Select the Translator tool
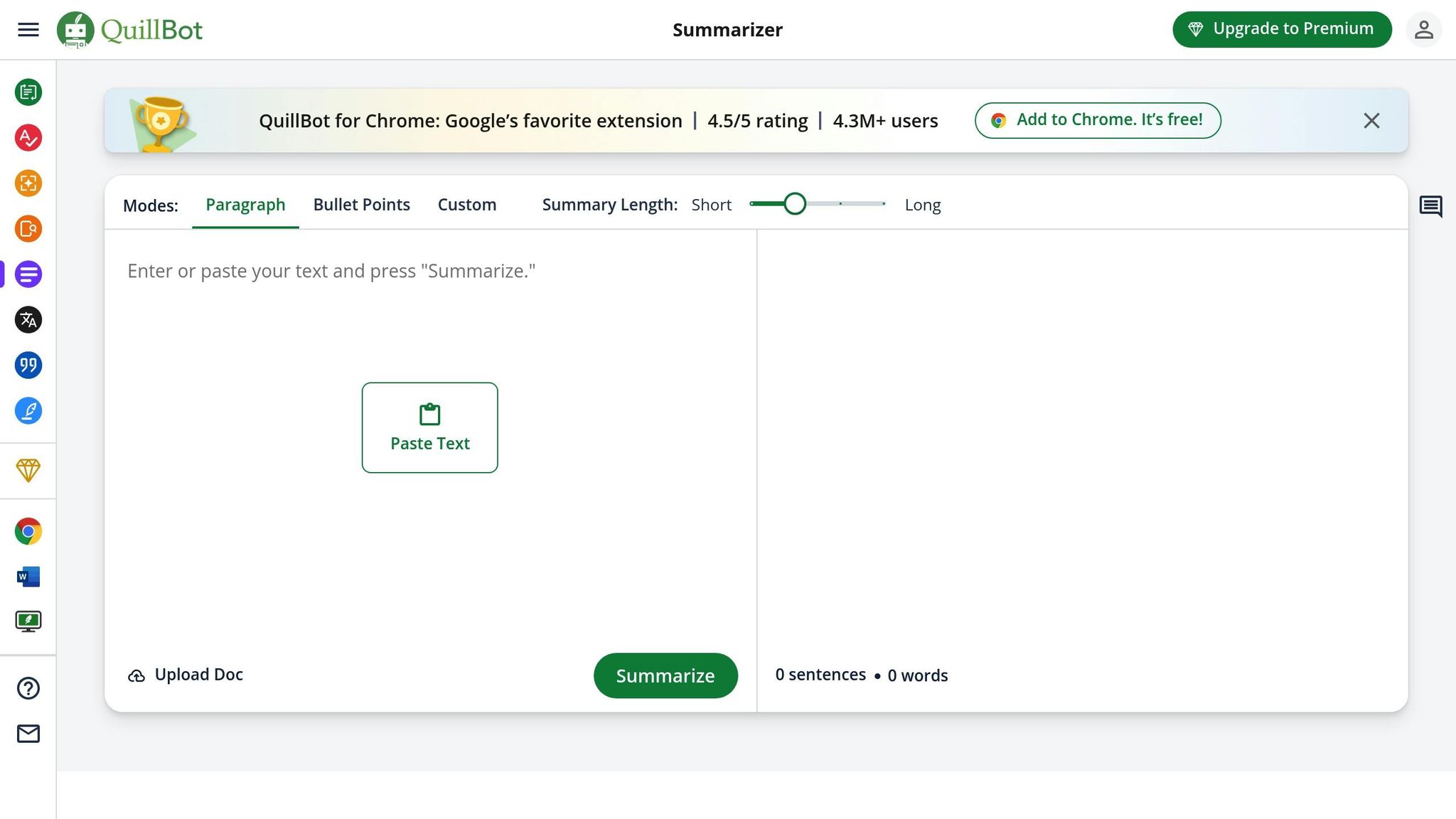This screenshot has width=1456, height=819. tap(28, 320)
